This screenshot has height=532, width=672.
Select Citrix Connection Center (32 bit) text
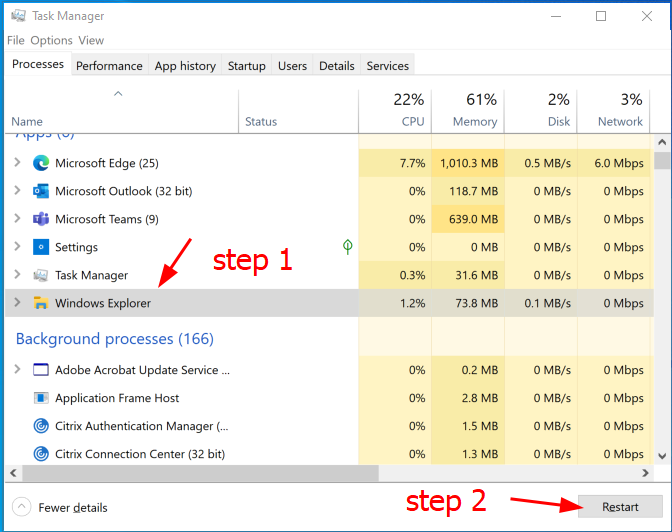click(140, 454)
